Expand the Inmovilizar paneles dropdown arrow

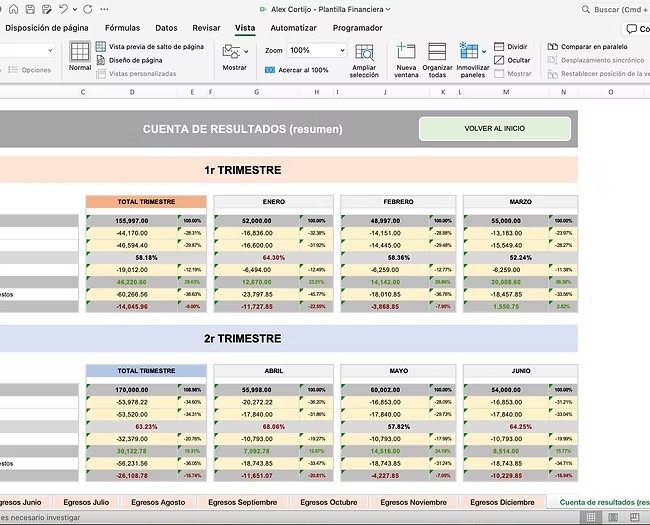[484, 52]
